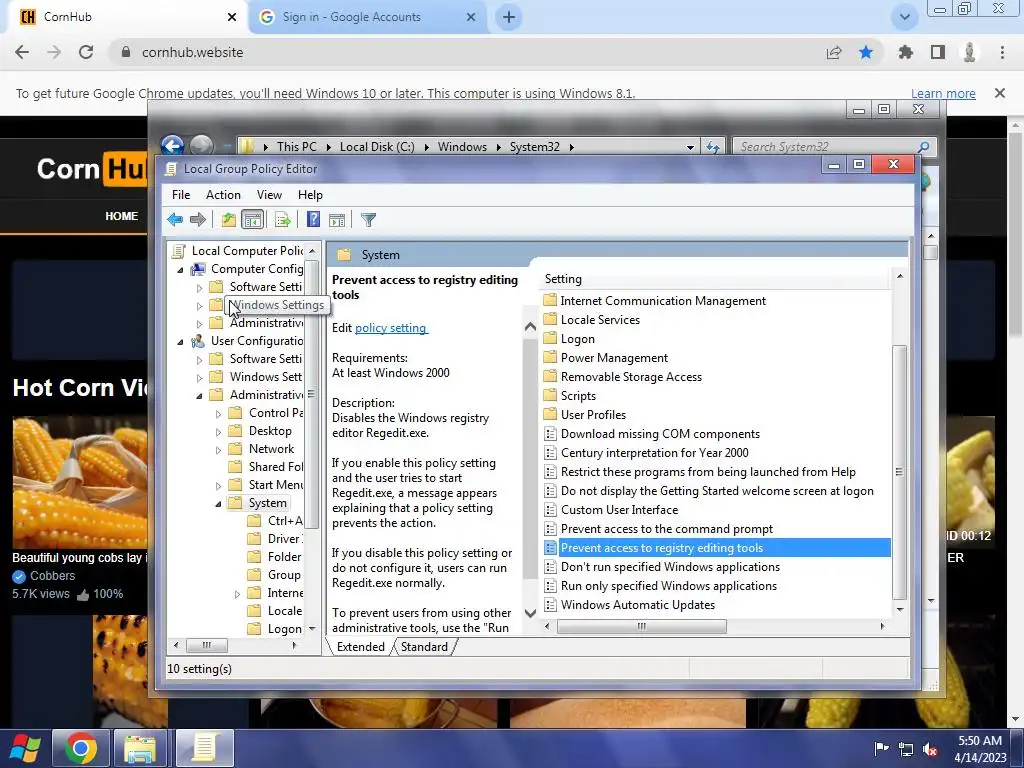
Task: Click the Export List toolbar icon
Action: click(283, 220)
